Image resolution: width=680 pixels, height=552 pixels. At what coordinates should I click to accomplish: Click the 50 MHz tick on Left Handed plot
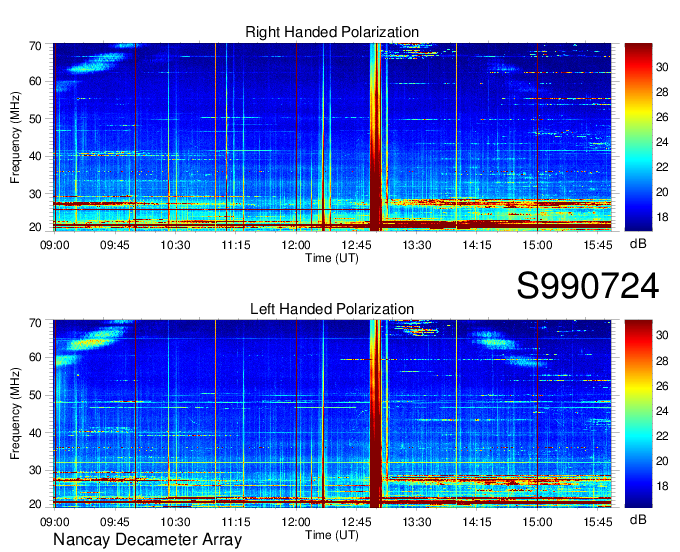pos(35,395)
